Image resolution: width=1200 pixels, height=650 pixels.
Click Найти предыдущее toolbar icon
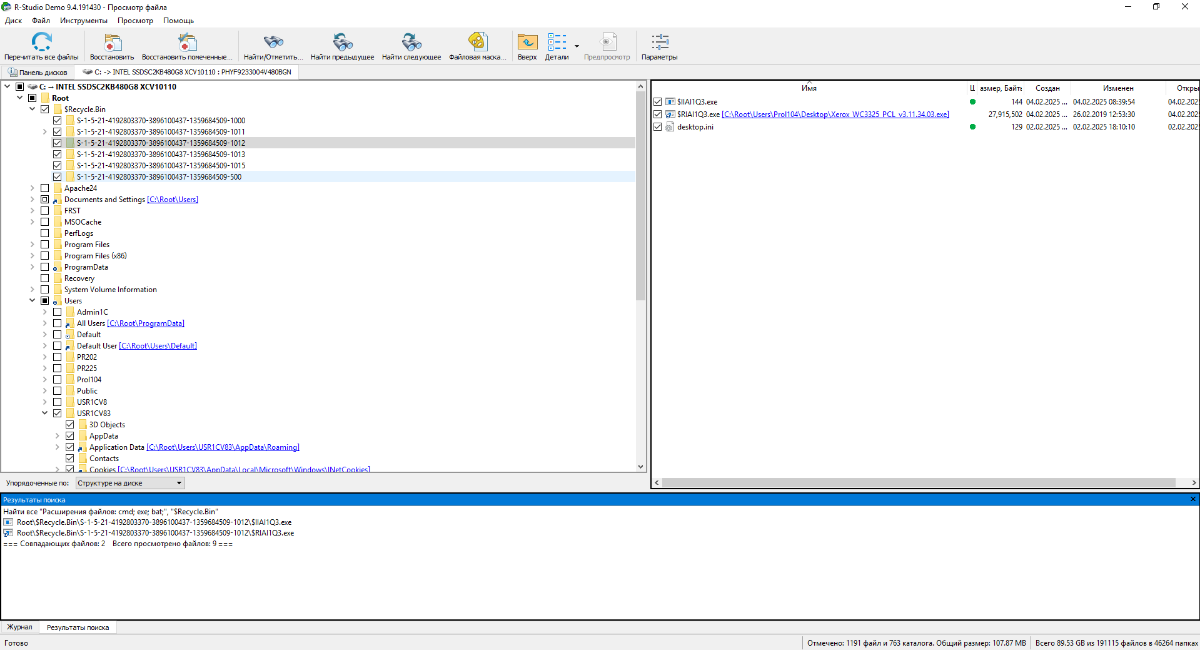342,42
